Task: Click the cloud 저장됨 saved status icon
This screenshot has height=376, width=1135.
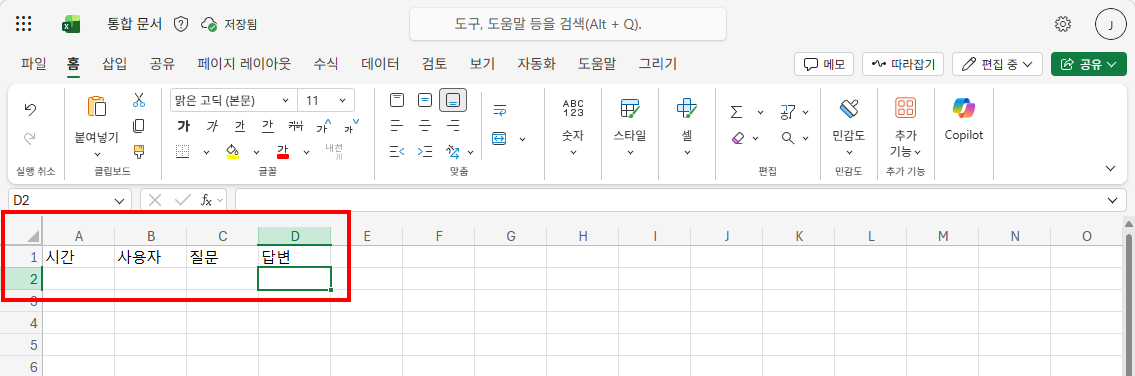Action: tap(209, 24)
